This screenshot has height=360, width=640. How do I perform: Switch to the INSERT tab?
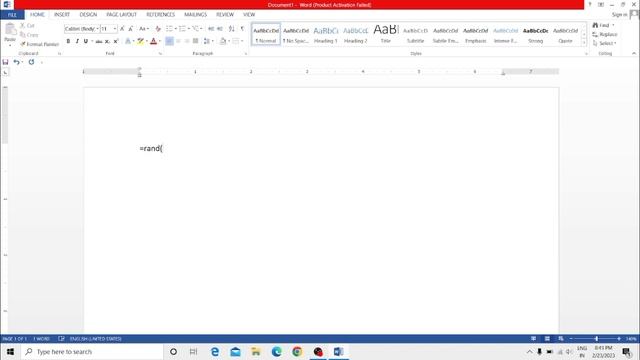pos(62,15)
